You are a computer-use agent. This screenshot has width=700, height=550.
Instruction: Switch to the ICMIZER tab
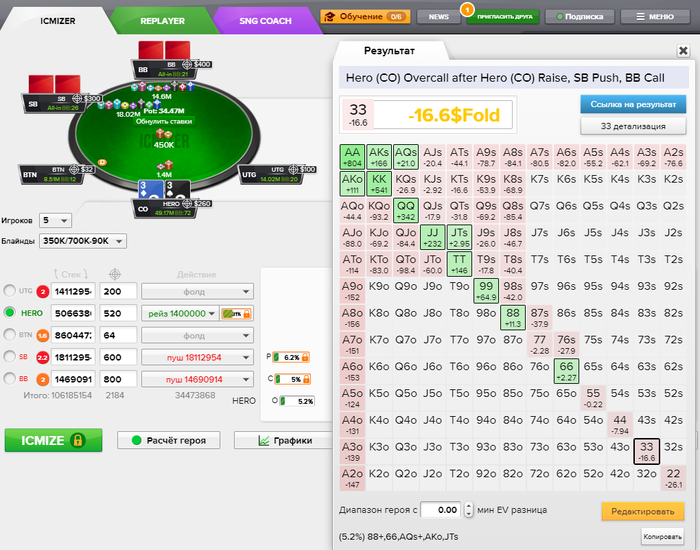pyautogui.click(x=58, y=21)
